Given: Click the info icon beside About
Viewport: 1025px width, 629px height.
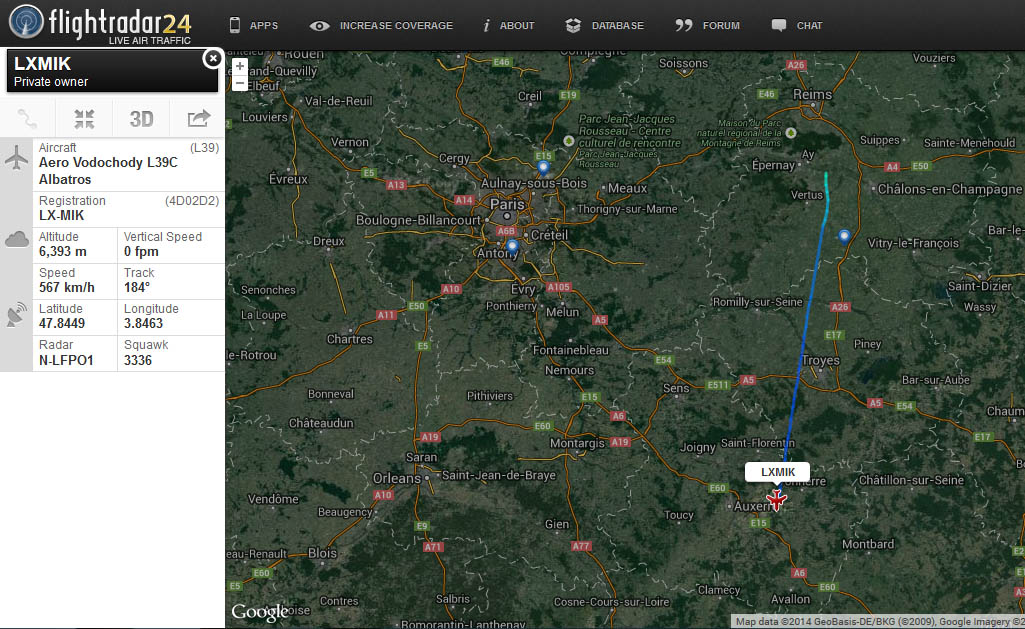Looking at the screenshot, I should [x=486, y=26].
